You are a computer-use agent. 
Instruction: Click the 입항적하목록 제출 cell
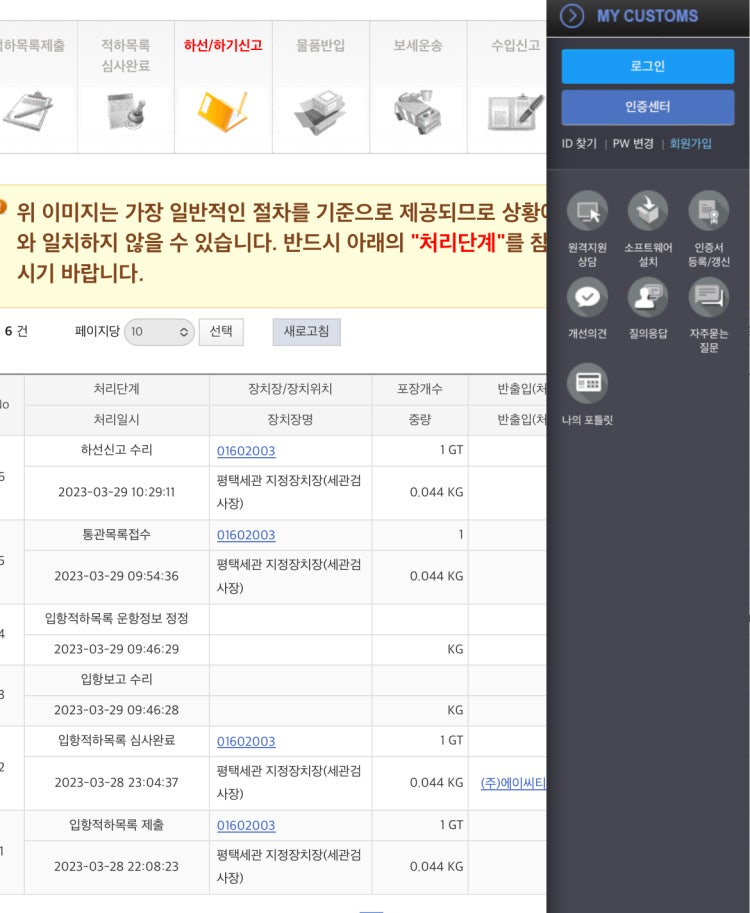(116, 825)
